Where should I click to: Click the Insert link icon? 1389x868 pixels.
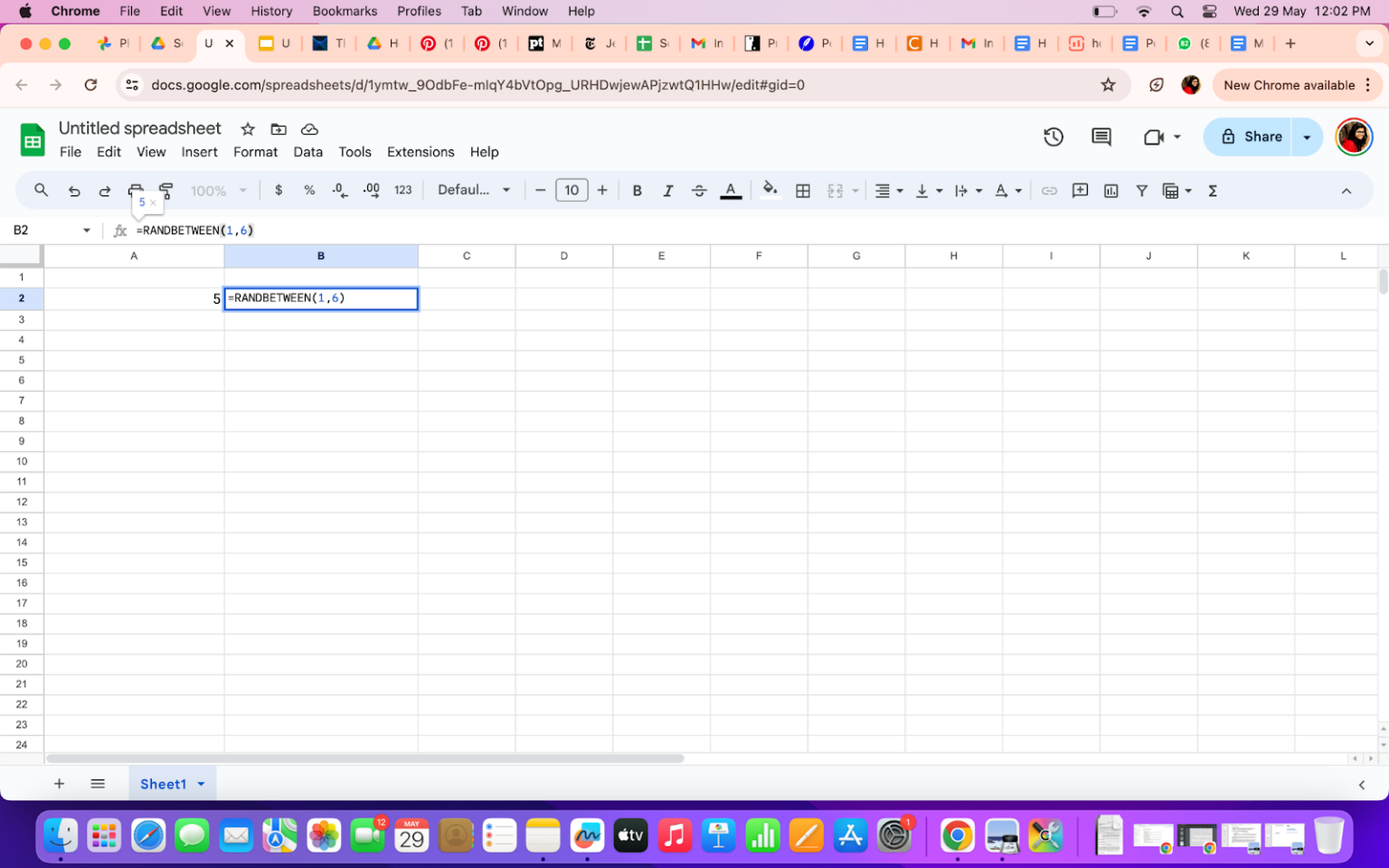[x=1049, y=190]
